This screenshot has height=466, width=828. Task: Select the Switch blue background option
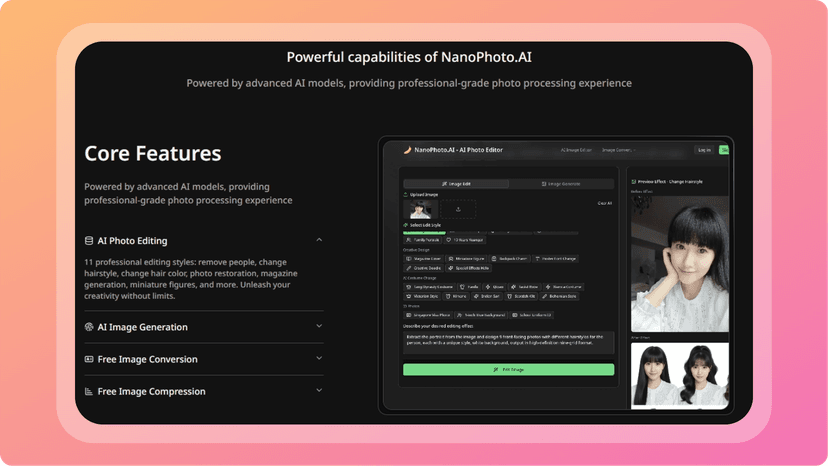(482, 315)
